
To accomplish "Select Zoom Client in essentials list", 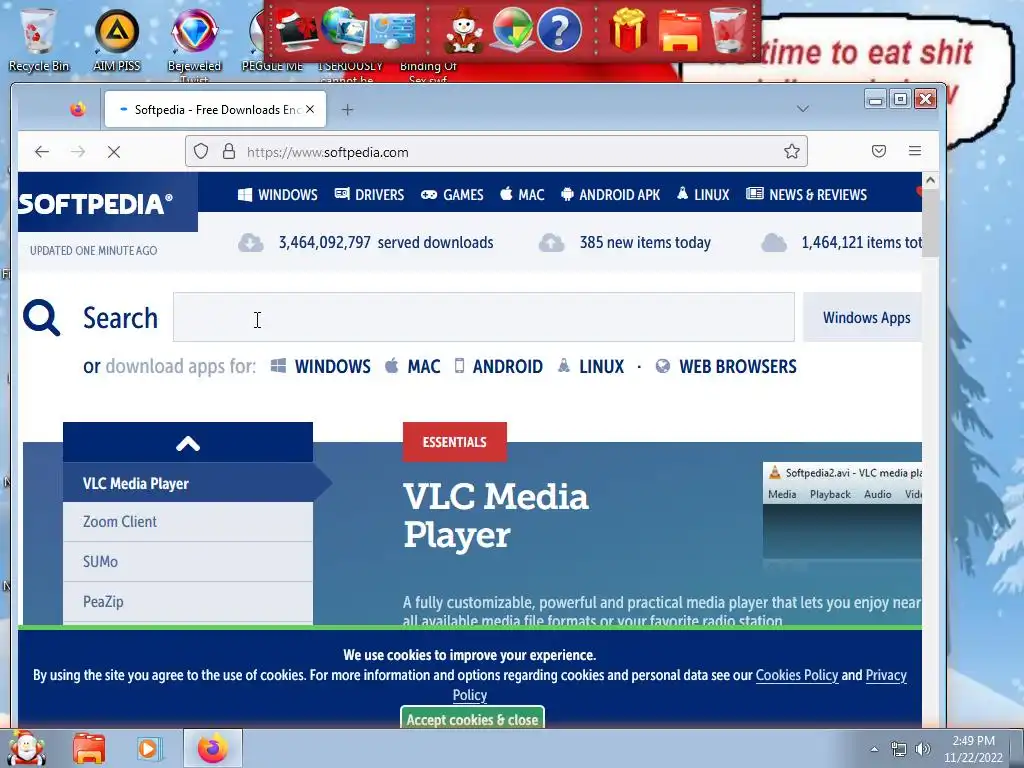I will (187, 522).
